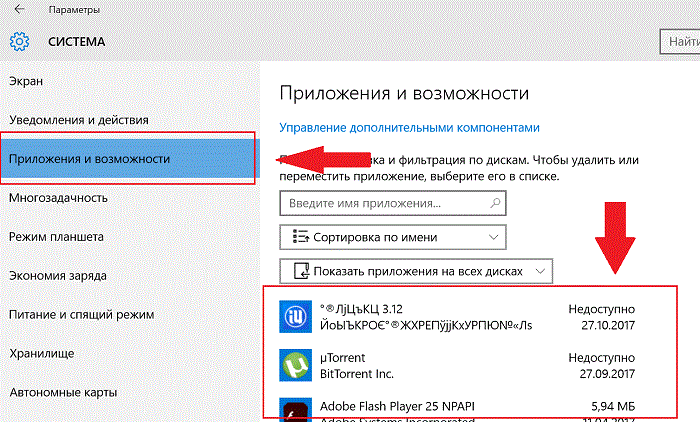Screen dimensions: 700x422
Task: Click the drive filter icon
Action: pyautogui.click(x=302, y=271)
